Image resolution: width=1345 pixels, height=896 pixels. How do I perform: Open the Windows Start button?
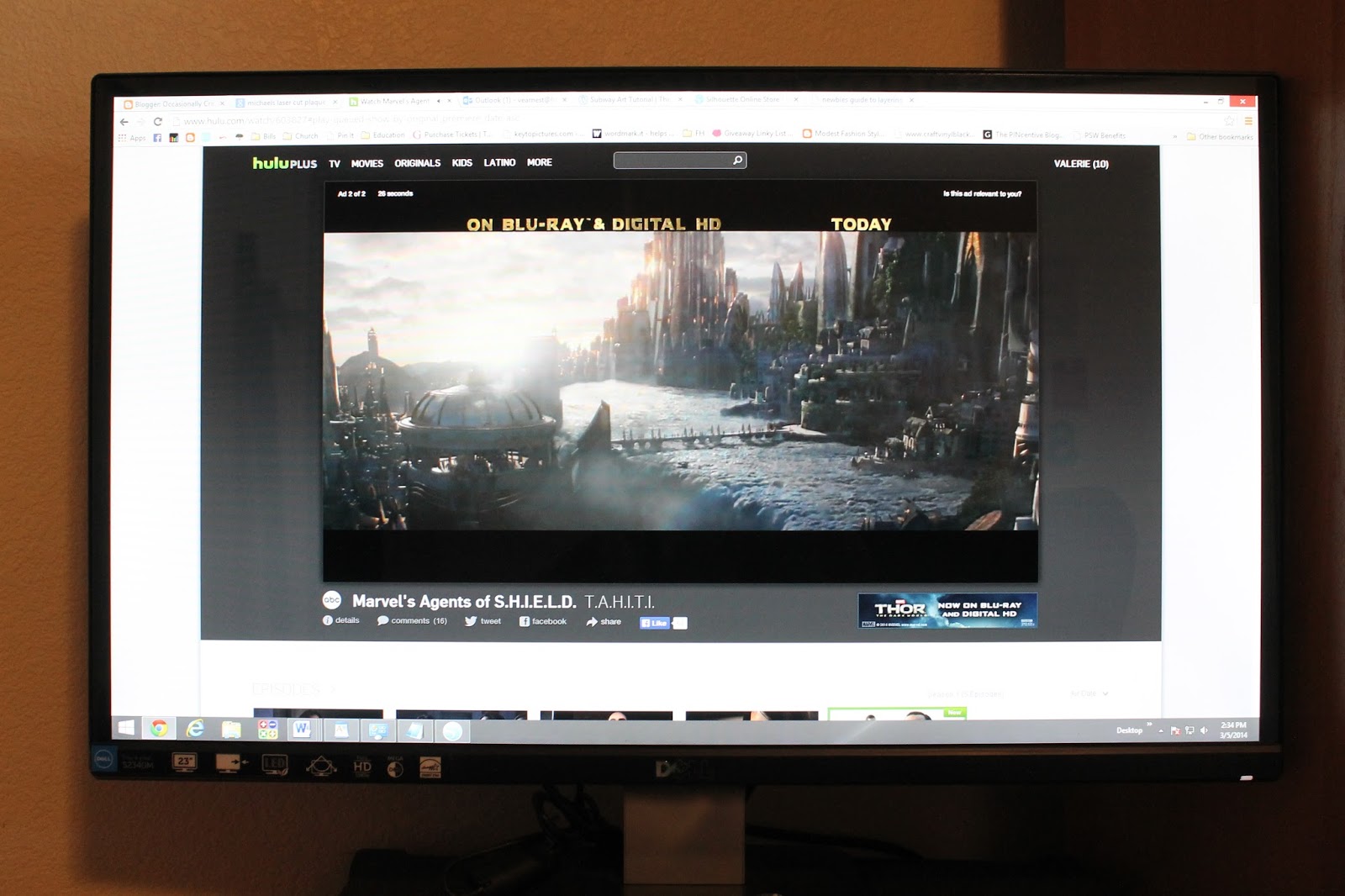[126, 727]
